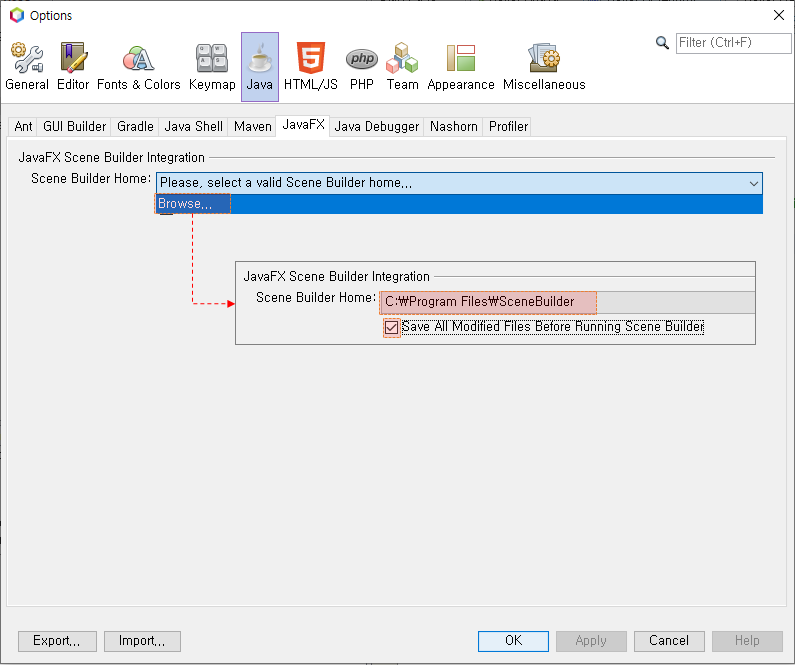Viewport: 795px width, 665px height.
Task: Switch to the Gradle tab
Action: 135,126
